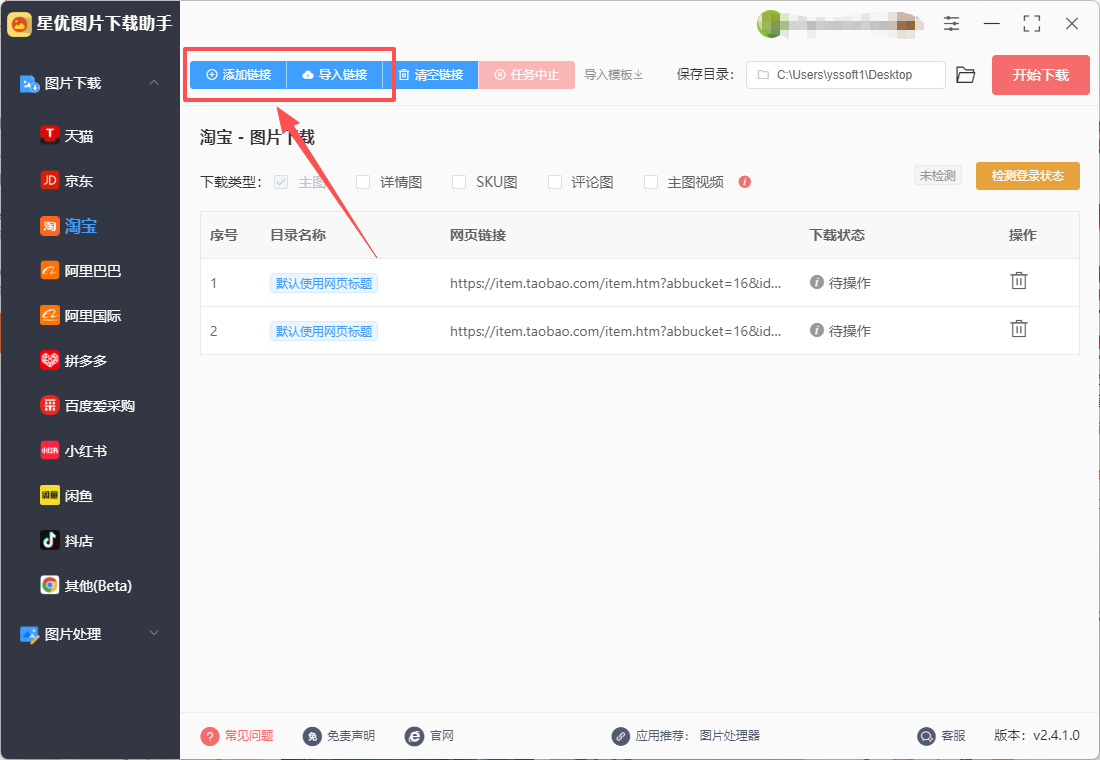This screenshot has height=760, width=1100.
Task: Enable the 评论图 checkbox
Action: (554, 182)
